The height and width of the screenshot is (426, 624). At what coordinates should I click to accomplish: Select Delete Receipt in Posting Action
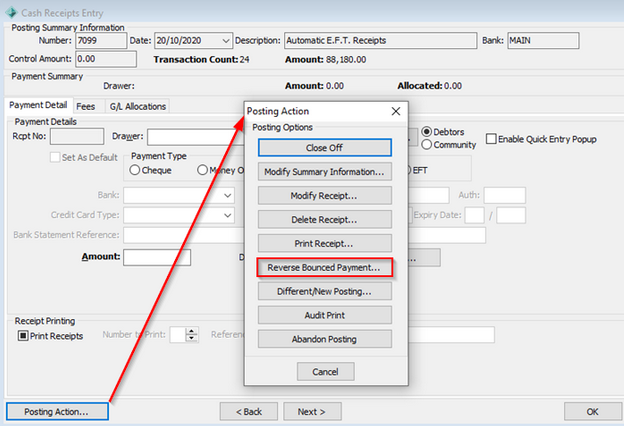coord(325,219)
